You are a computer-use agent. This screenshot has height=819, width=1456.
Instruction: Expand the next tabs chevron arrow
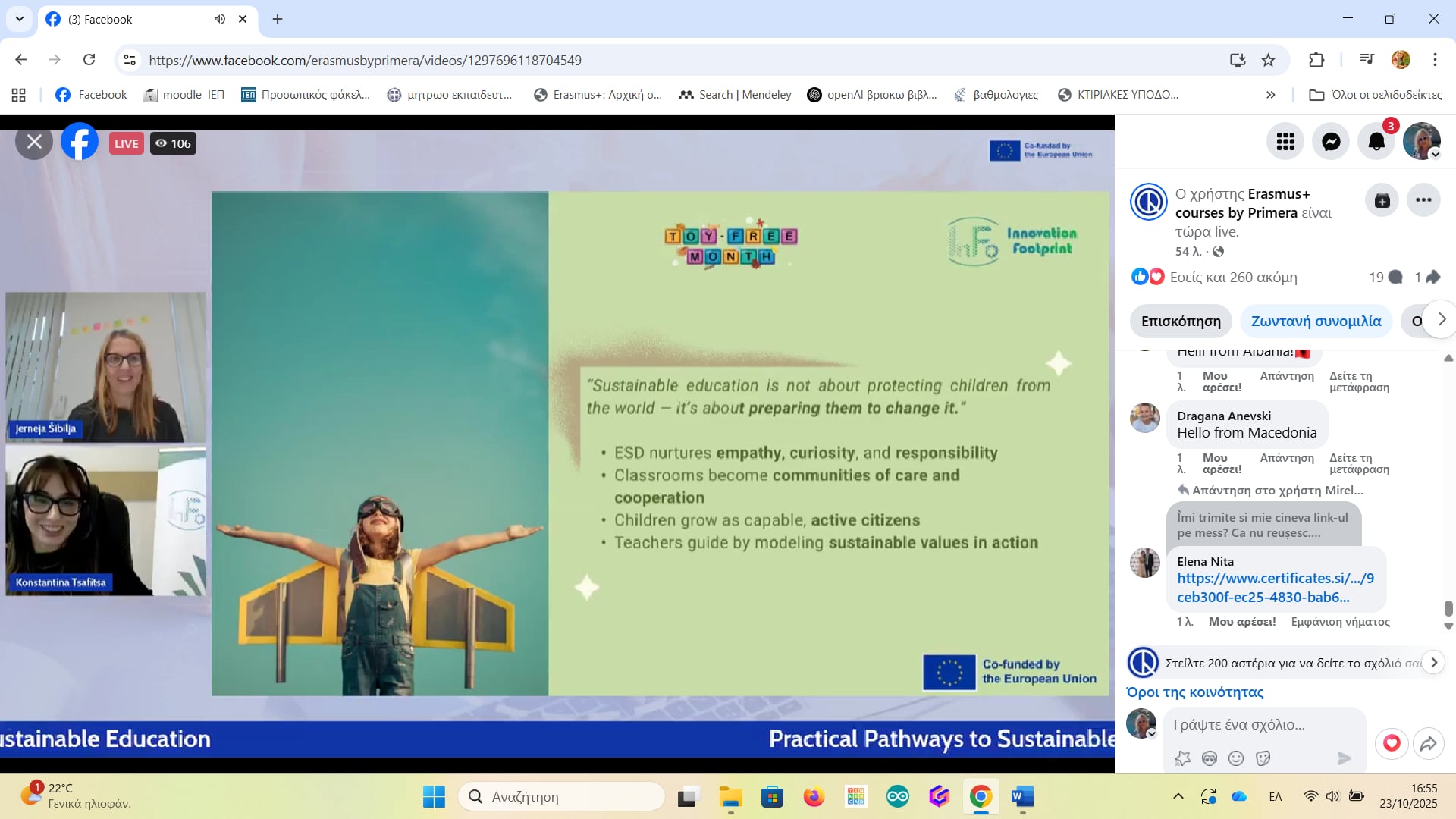pos(1442,319)
